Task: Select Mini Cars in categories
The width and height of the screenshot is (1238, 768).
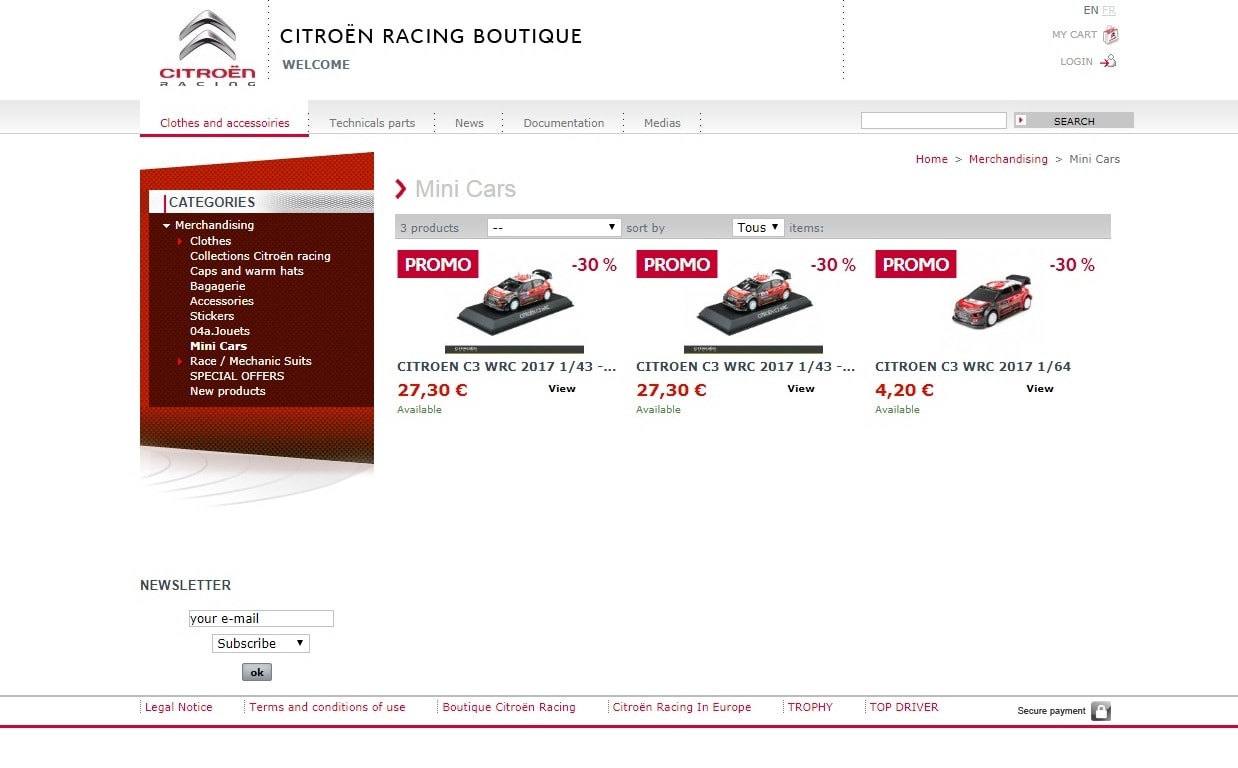Action: 218,346
